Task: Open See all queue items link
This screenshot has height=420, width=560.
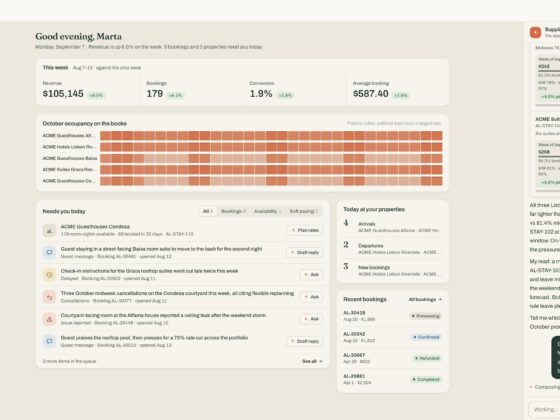Action: click(x=312, y=361)
